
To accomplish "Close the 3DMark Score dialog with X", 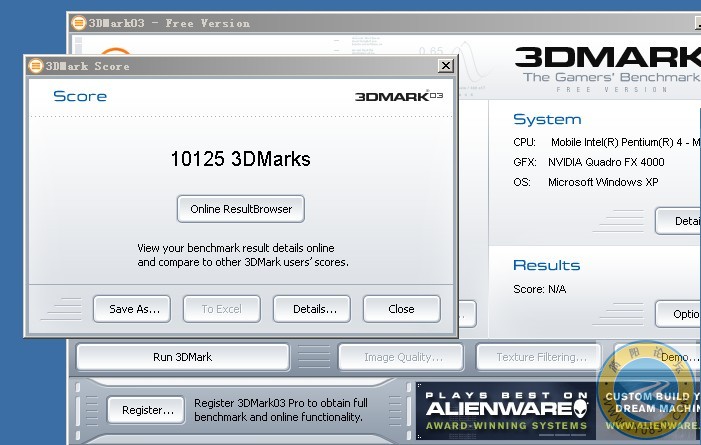I will pyautogui.click(x=446, y=66).
